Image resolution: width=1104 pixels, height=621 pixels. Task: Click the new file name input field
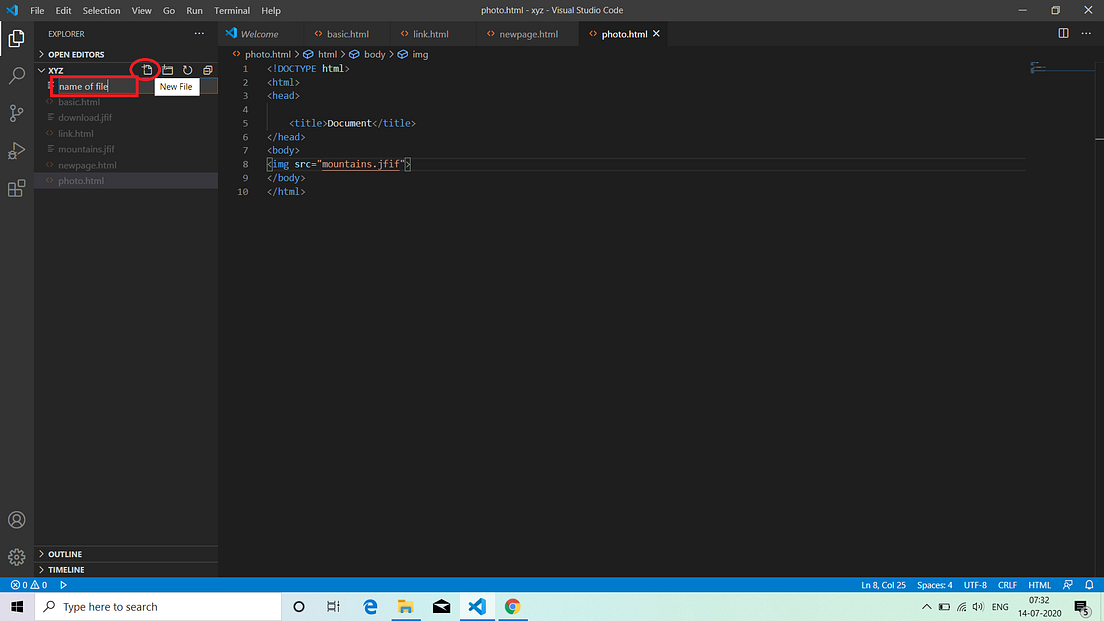(137, 86)
